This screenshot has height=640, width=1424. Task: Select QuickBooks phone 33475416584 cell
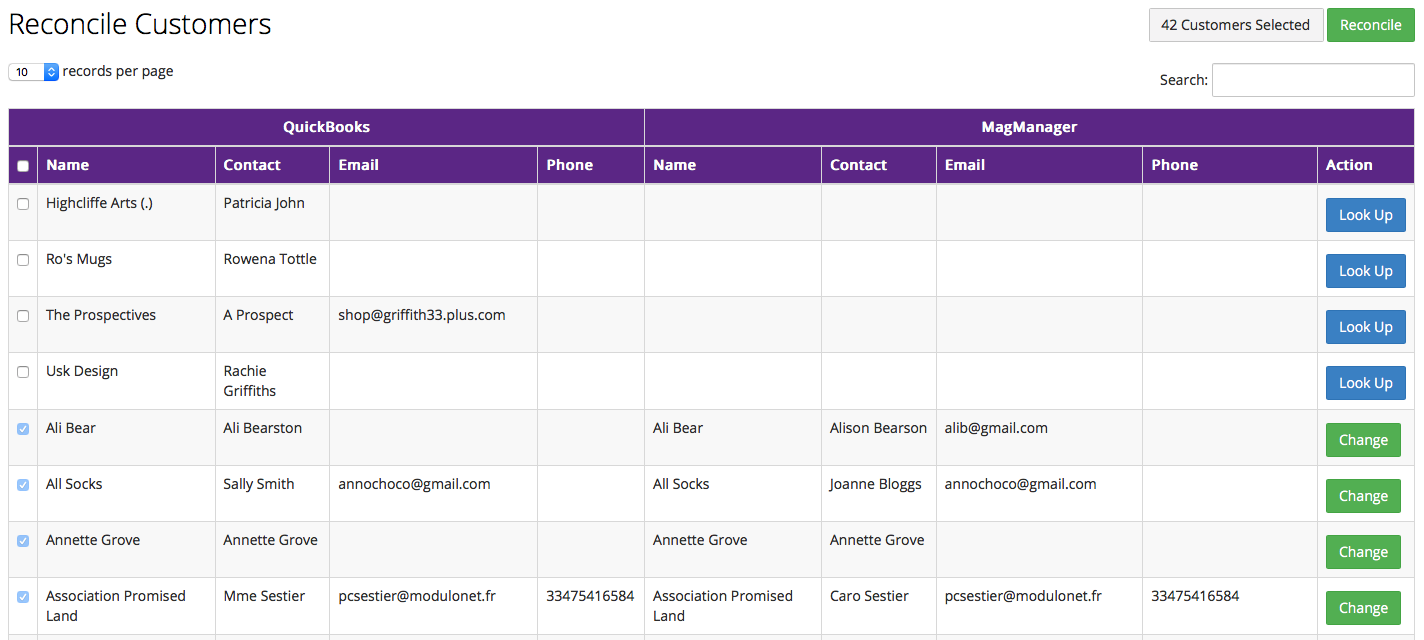tap(590, 606)
